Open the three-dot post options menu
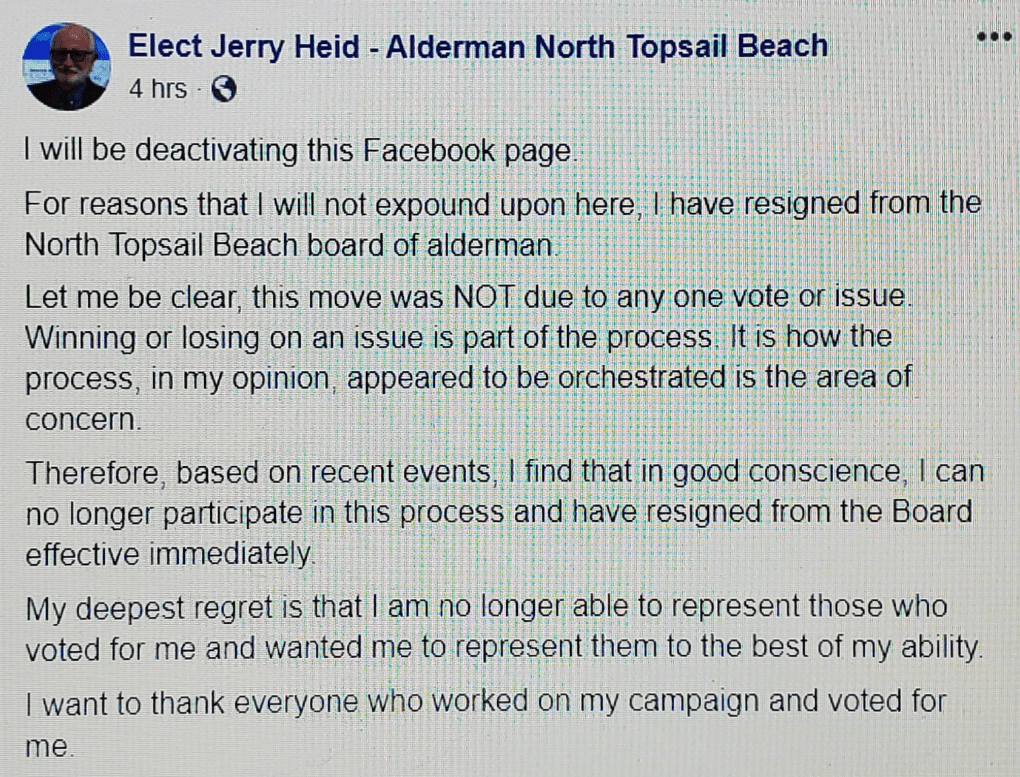 tap(993, 37)
